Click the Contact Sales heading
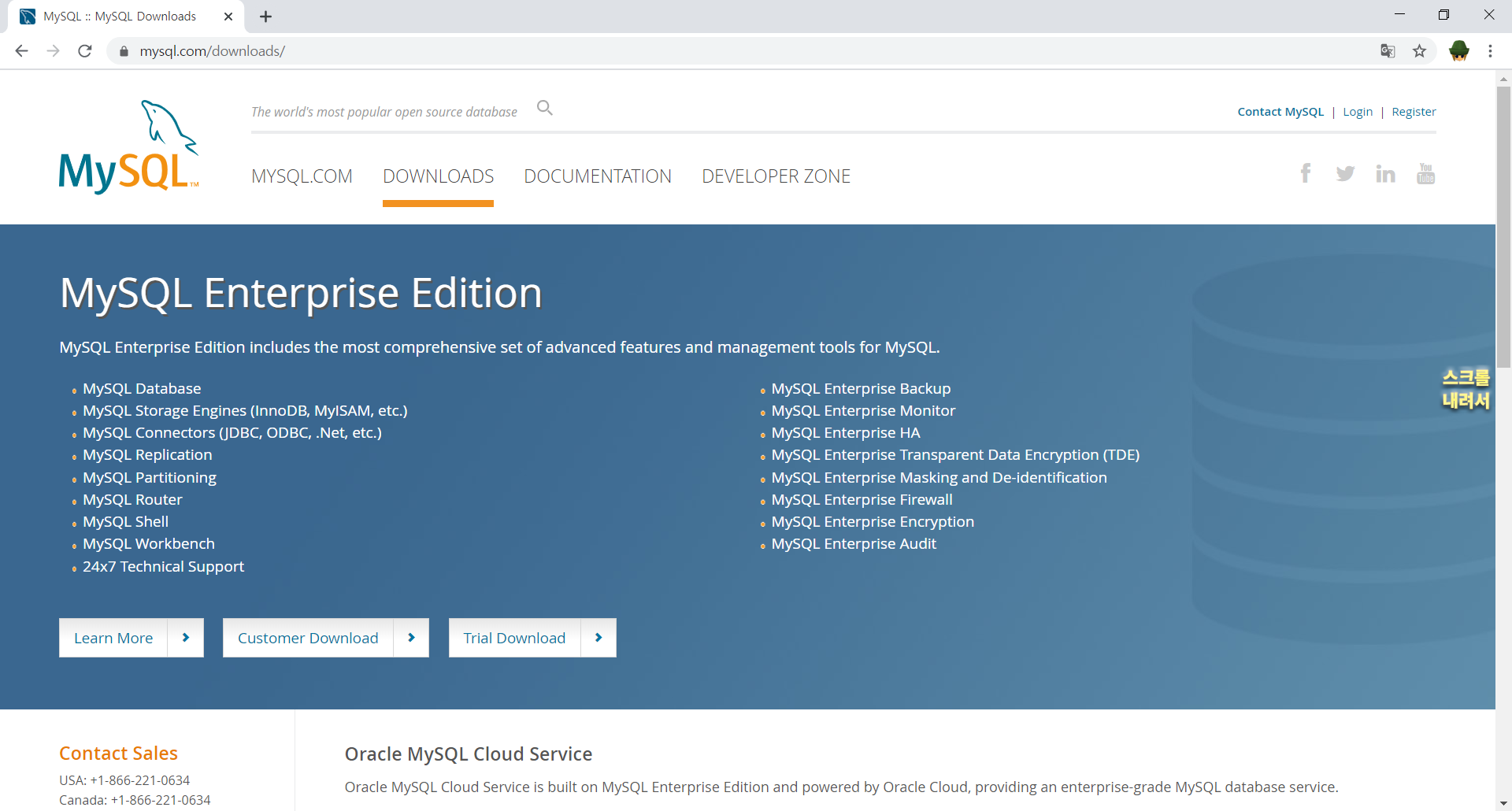Viewport: 1512px width, 811px height. (118, 754)
